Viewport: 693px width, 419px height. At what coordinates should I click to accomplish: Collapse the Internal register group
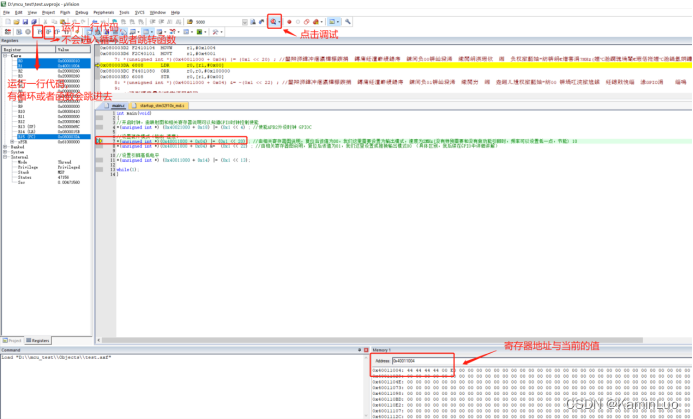[5, 157]
